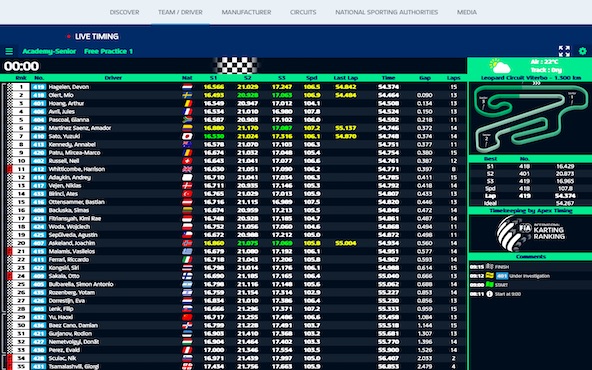592x370 pixels.
Task: Click the fullscreen expand arrows icon
Action: [564, 51]
